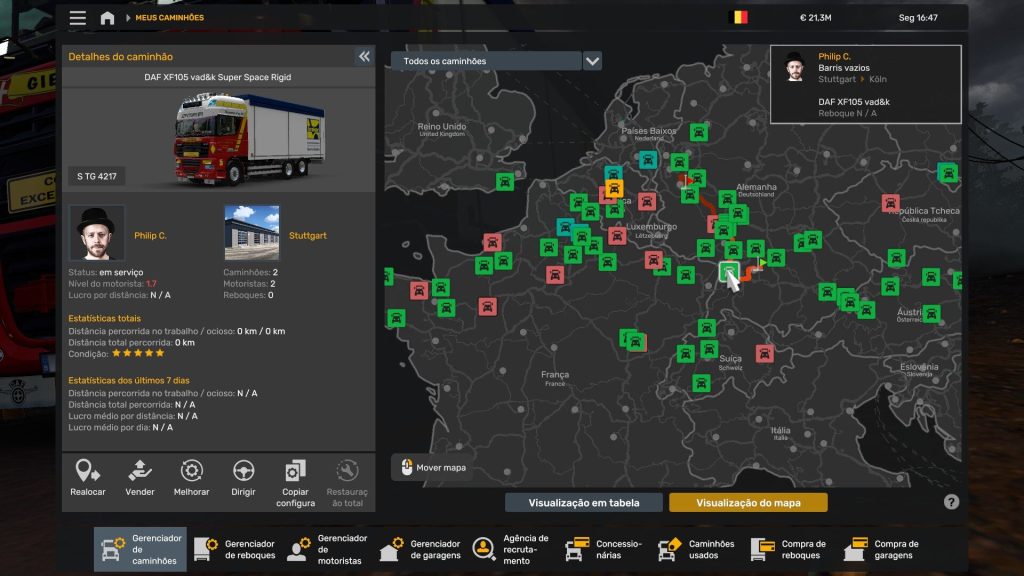Screen dimensions: 1024x576
Task: Click the license plate S TG 4217
Action: coord(97,176)
